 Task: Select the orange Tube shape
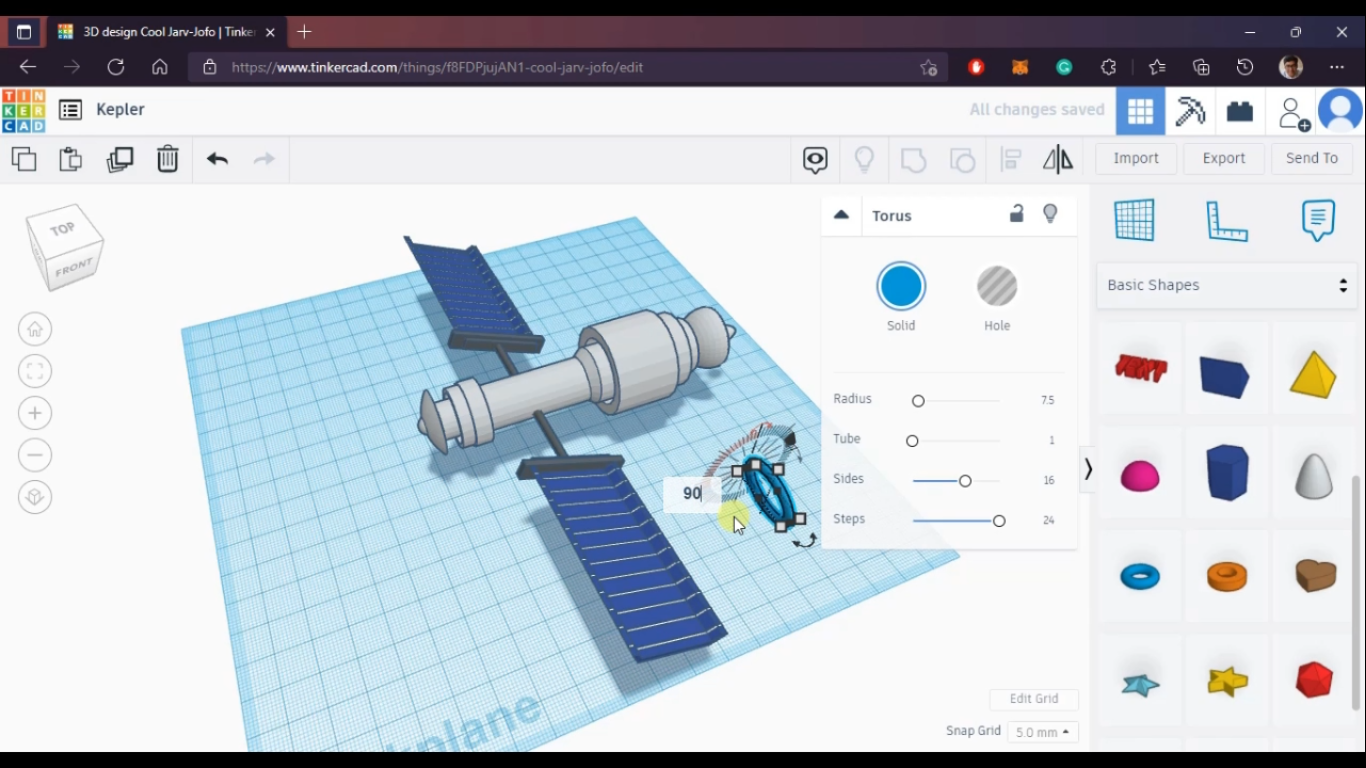[x=1227, y=577]
